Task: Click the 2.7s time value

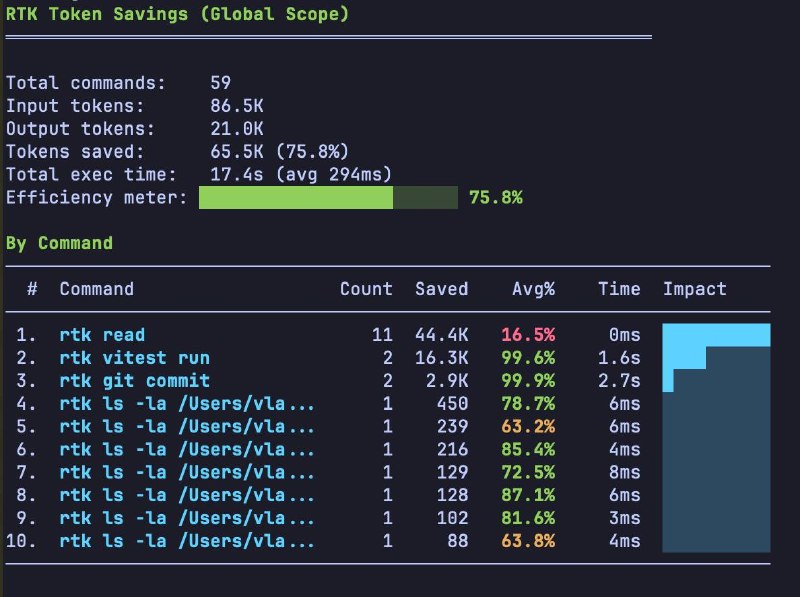Action: pos(619,381)
